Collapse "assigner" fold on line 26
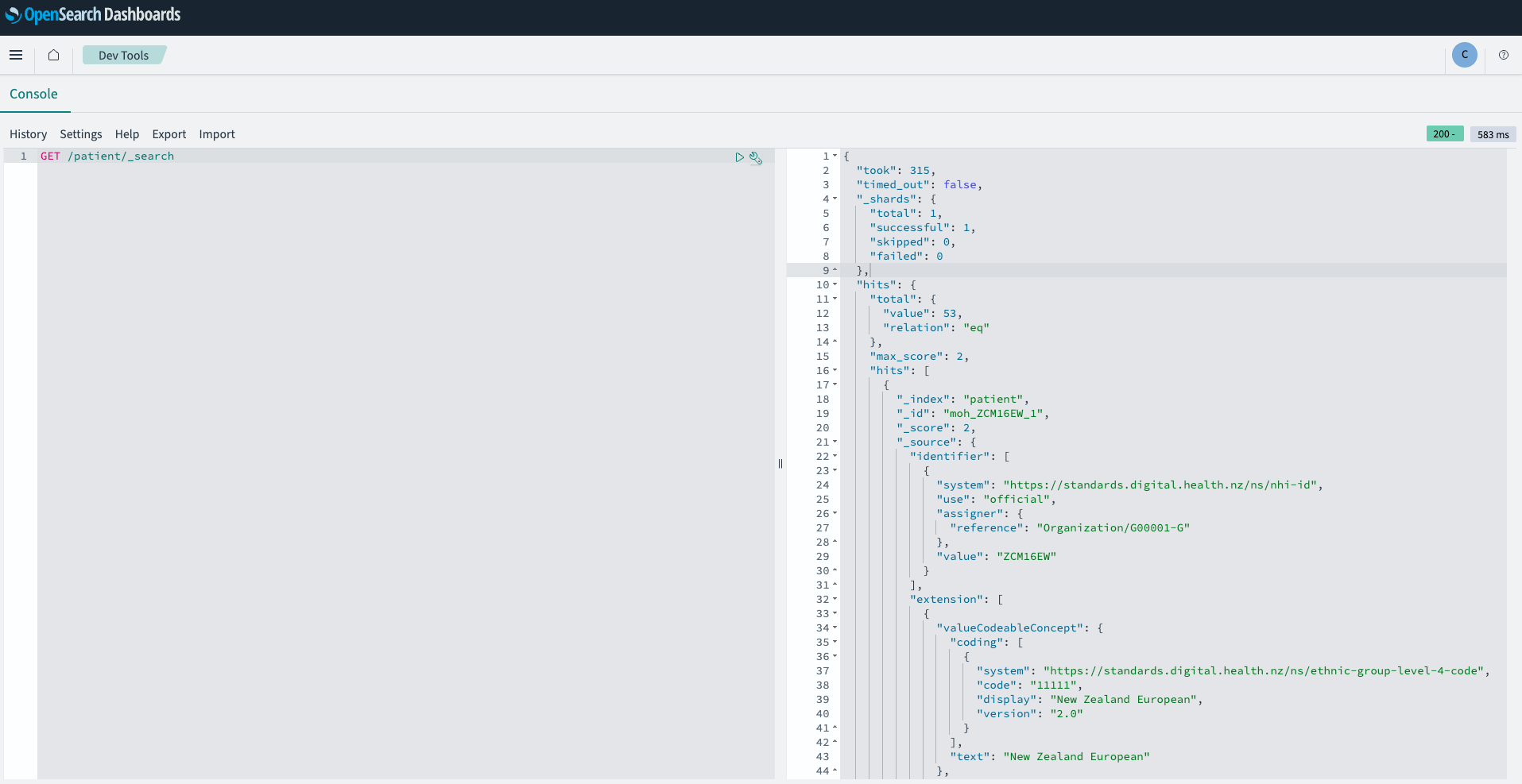This screenshot has height=784, width=1522. tap(835, 513)
